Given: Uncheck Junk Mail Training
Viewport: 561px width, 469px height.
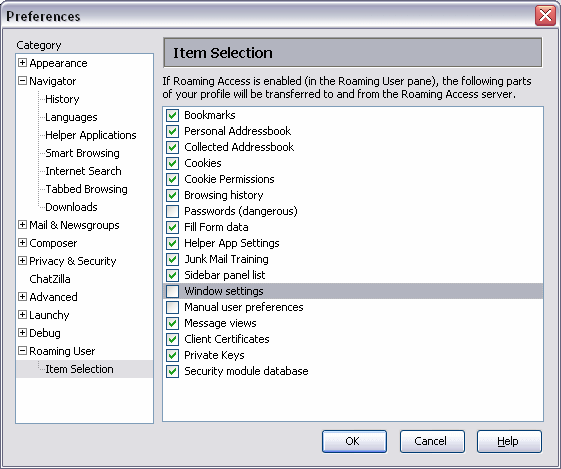Looking at the screenshot, I should [x=172, y=259].
